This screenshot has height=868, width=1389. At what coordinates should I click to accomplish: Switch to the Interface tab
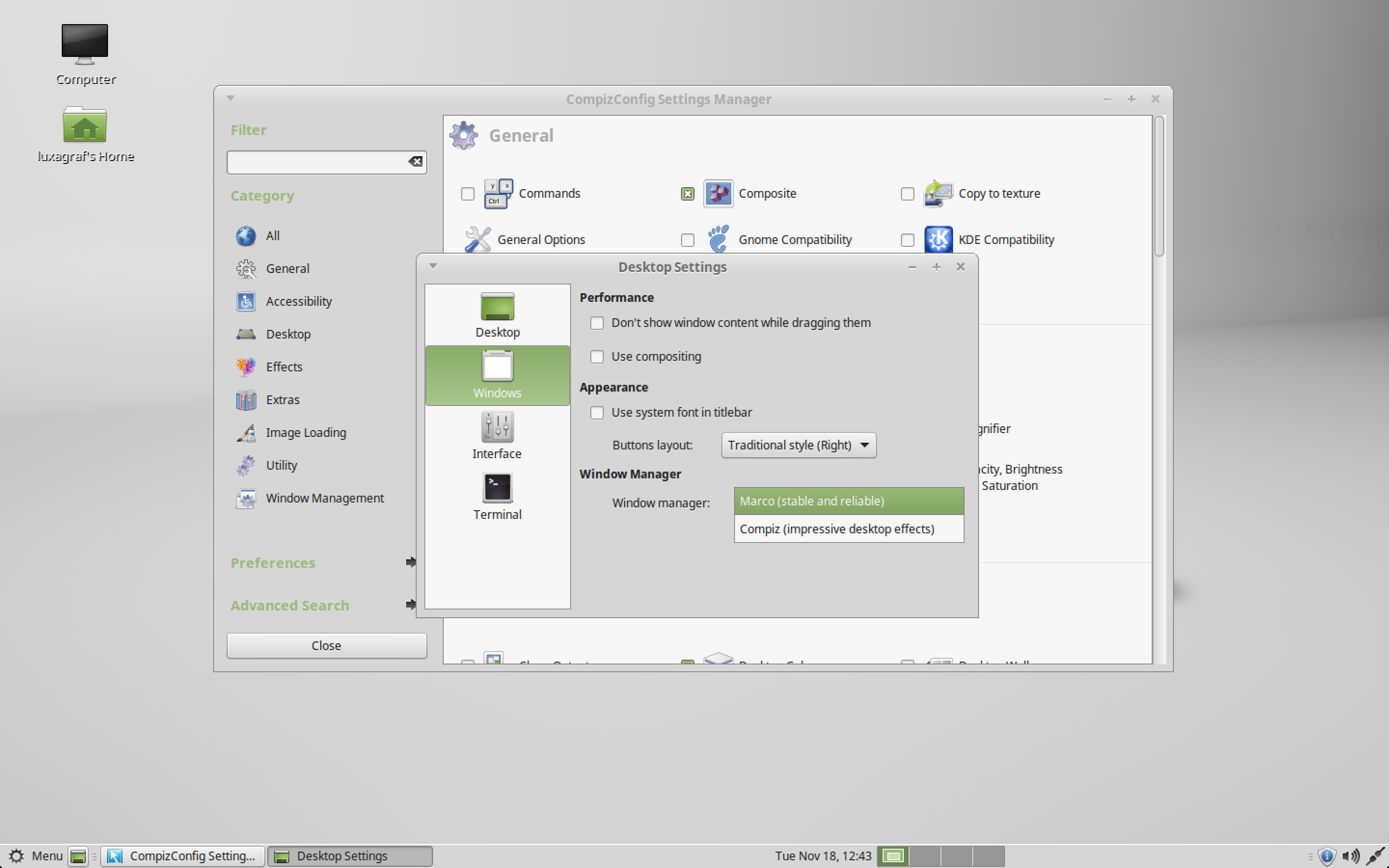[x=497, y=436]
